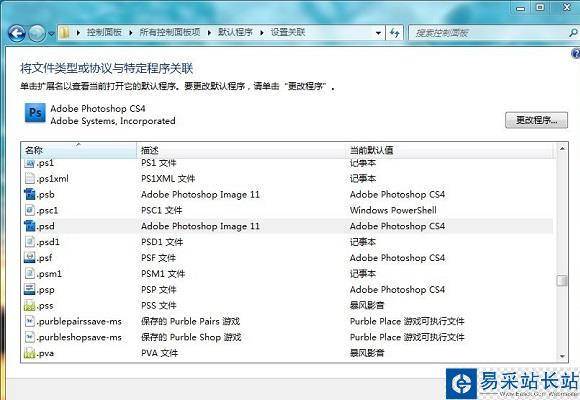Click the .psd1 file type icon
Viewport: 580px width, 400px height.
[30, 242]
